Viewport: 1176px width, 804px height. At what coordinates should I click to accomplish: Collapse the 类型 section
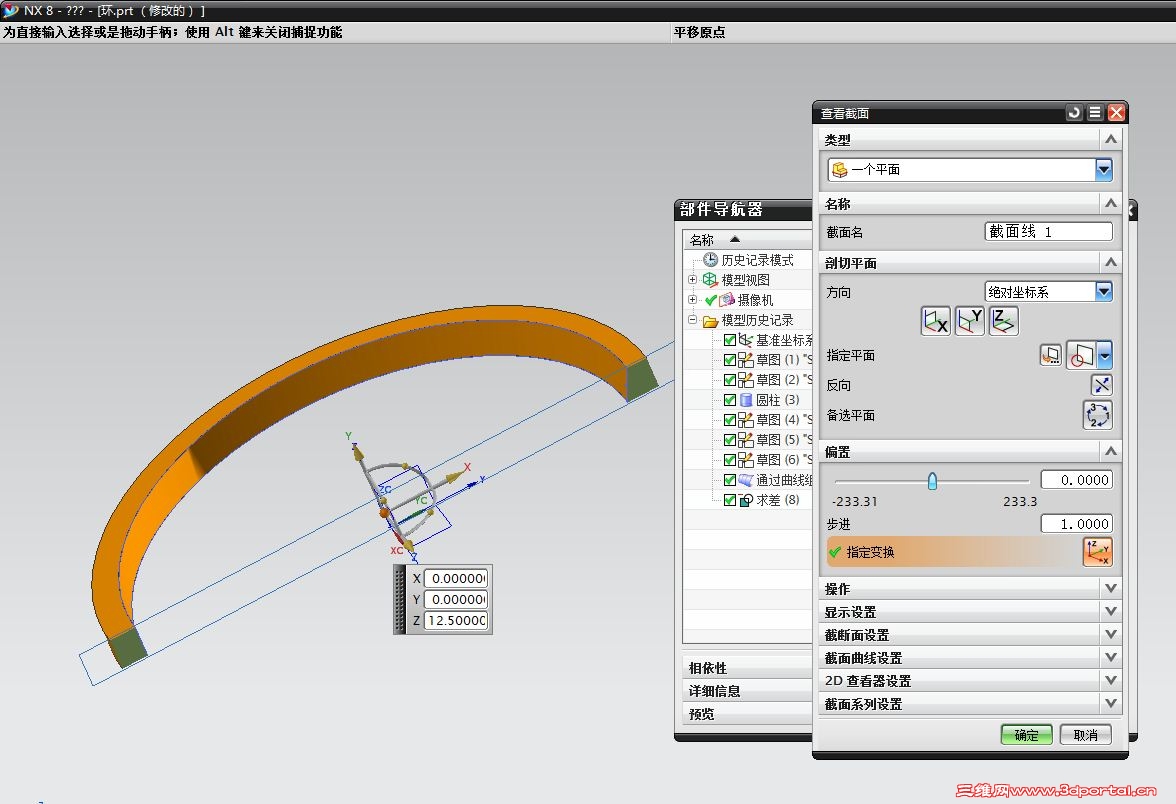[1111, 140]
